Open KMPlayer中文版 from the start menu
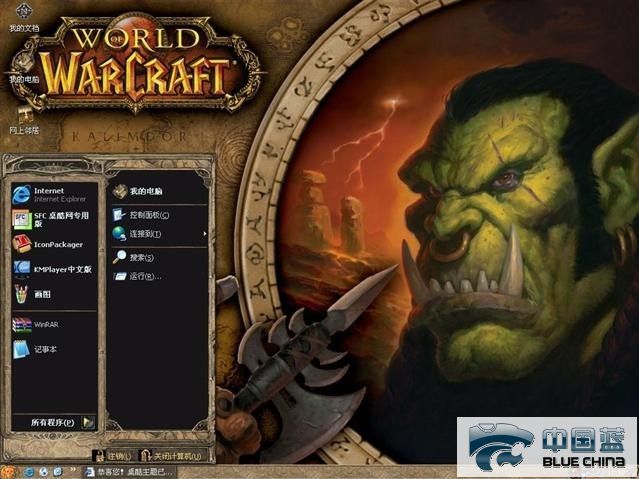Screen dimensions: 639x479 click(x=54, y=269)
